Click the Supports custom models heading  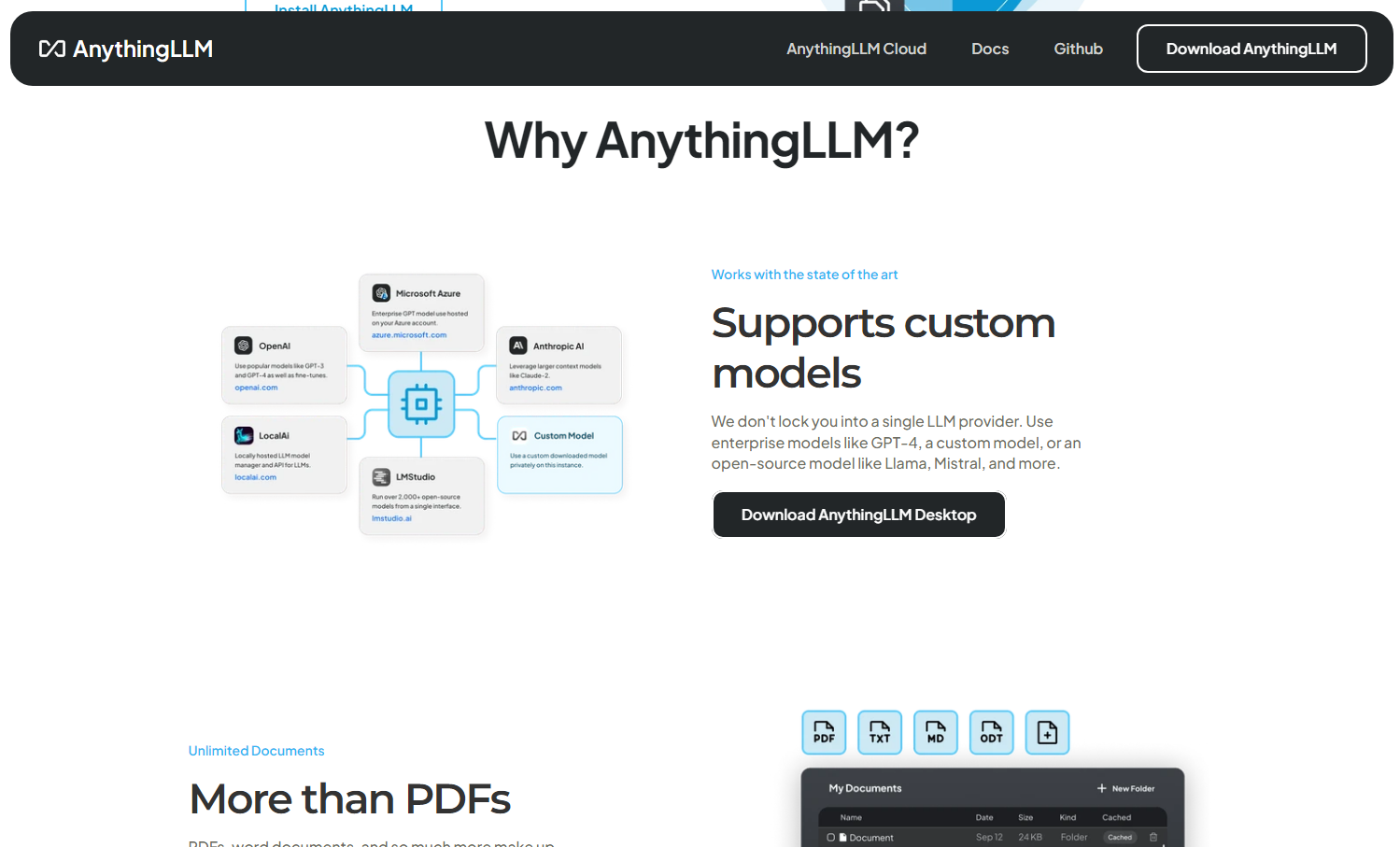[884, 347]
